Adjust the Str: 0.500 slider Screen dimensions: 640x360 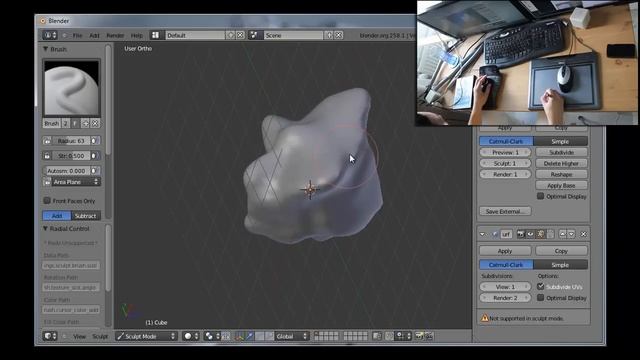pyautogui.click(x=71, y=156)
